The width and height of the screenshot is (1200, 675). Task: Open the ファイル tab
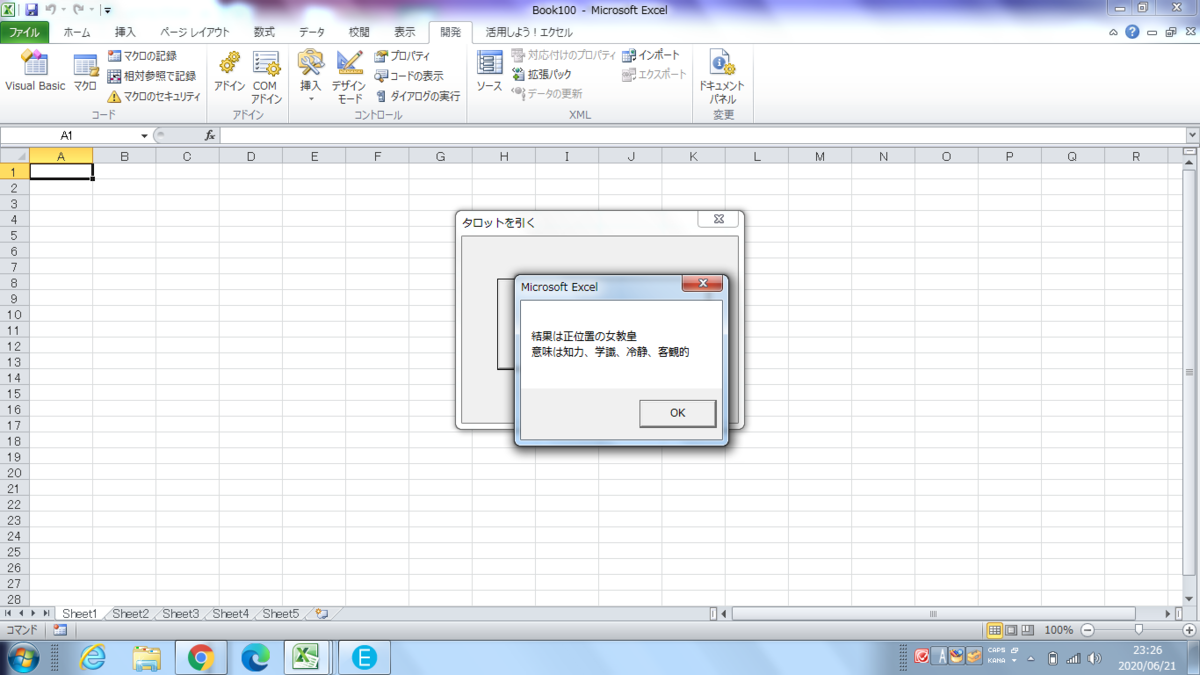[x=25, y=32]
